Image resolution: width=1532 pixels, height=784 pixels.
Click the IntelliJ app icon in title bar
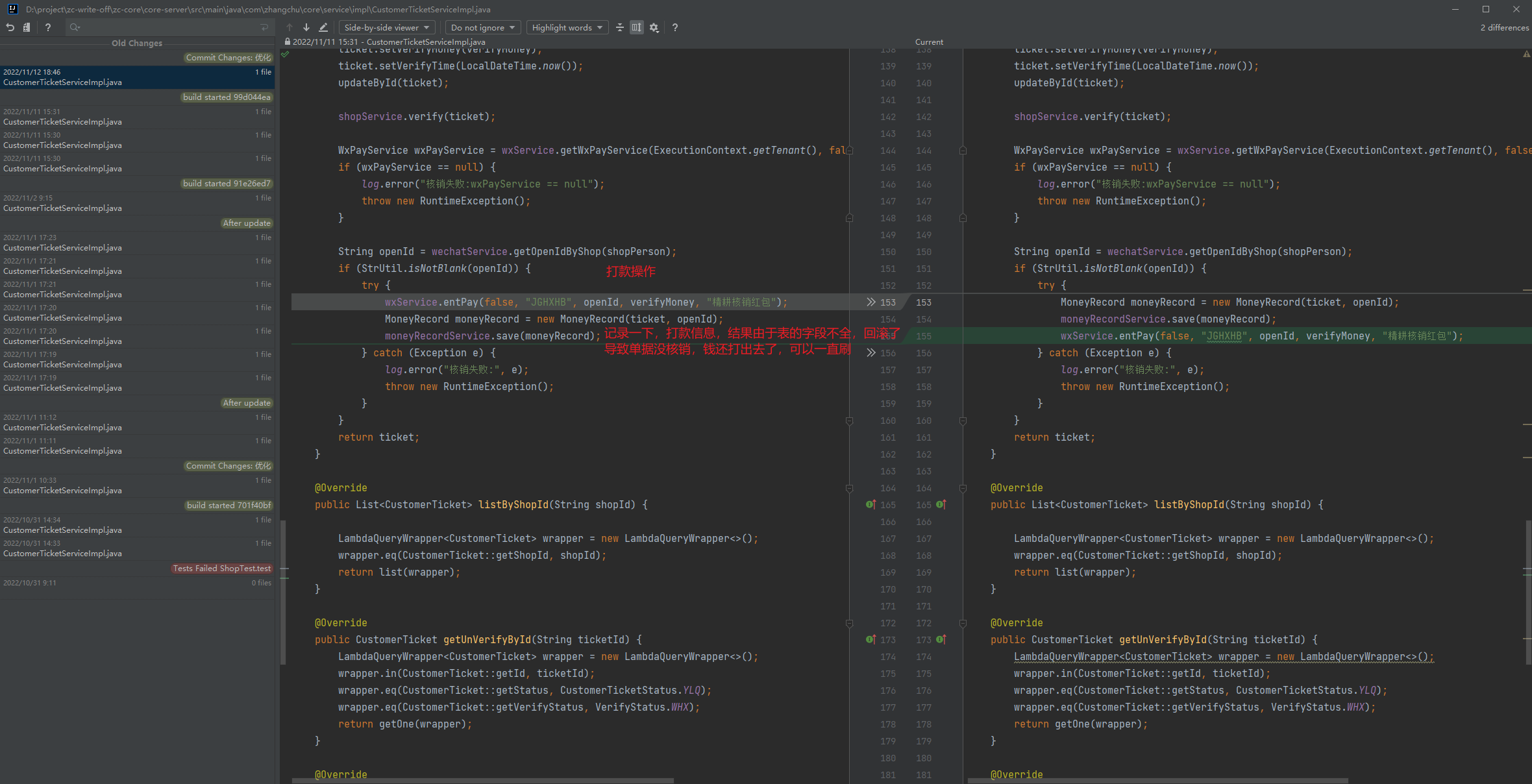[x=12, y=9]
